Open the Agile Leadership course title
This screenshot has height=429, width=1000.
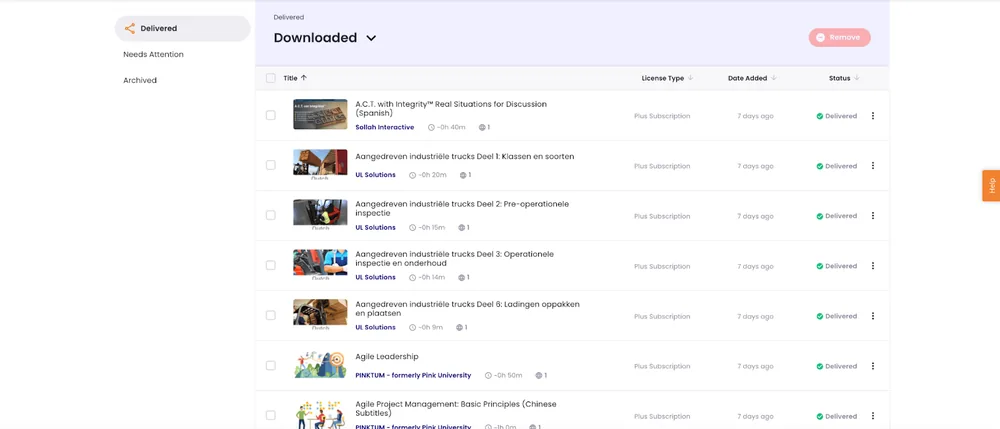tap(386, 357)
